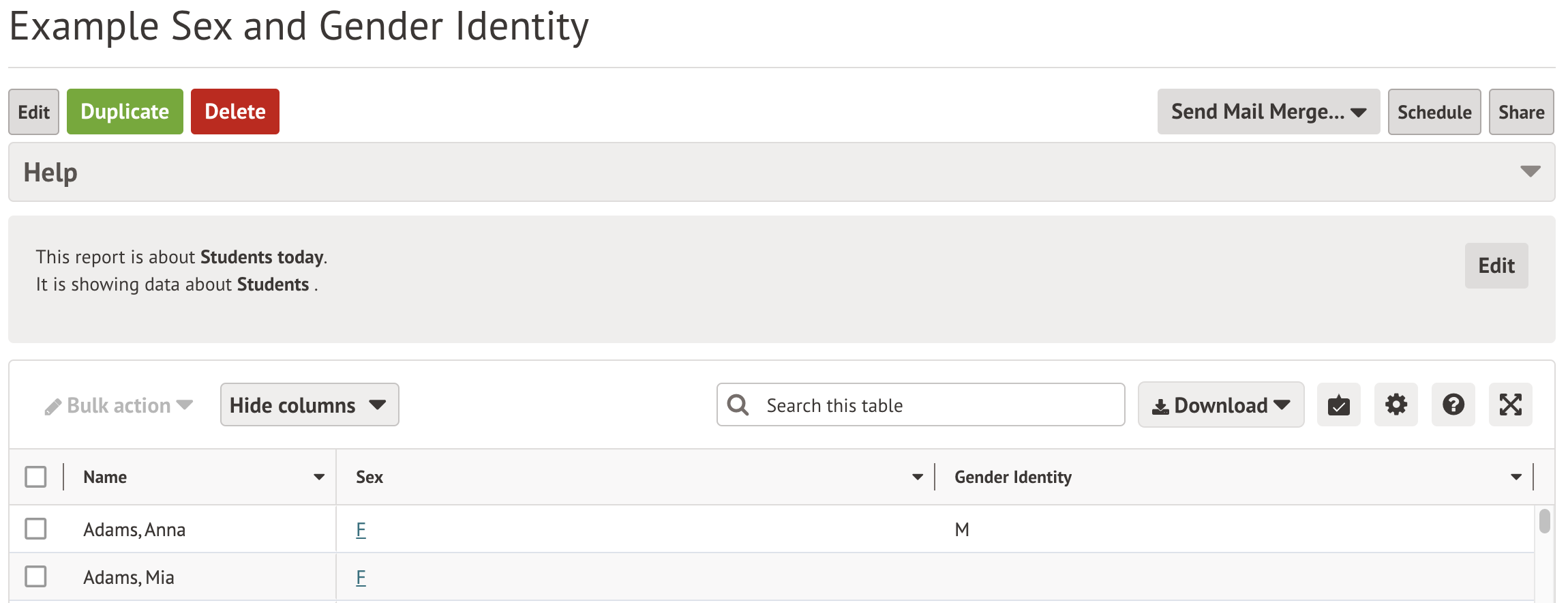The height and width of the screenshot is (603, 1568).
Task: Click Anna Adams' Sex value link F
Action: [361, 529]
